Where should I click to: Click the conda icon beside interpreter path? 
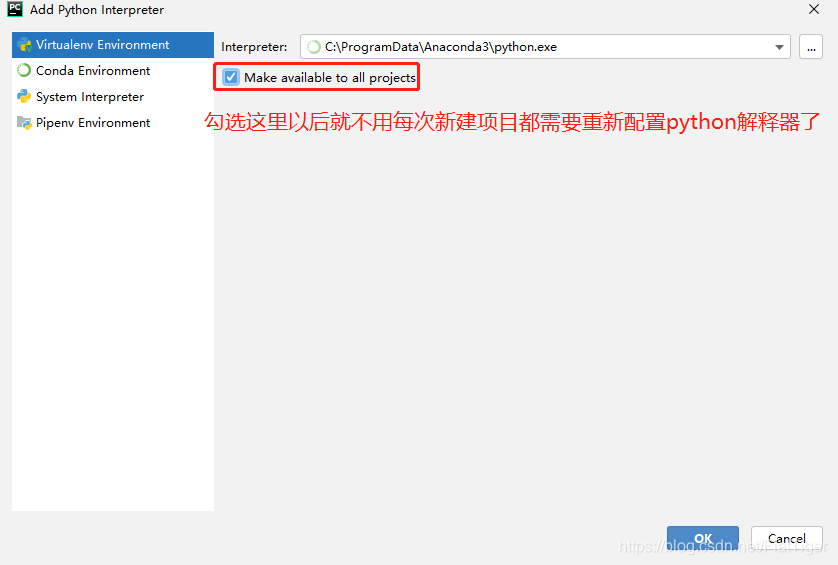314,47
